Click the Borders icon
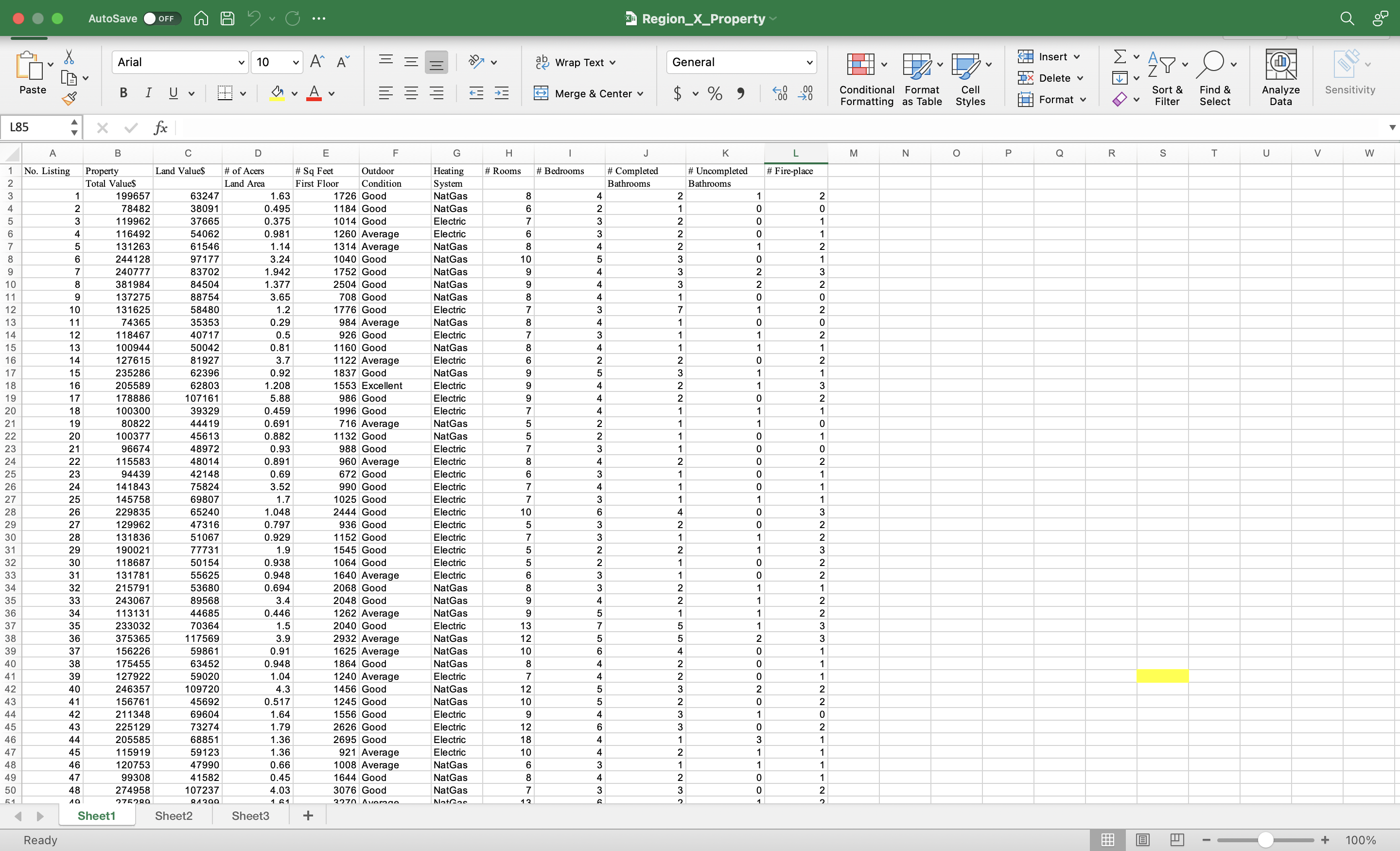 coord(225,93)
